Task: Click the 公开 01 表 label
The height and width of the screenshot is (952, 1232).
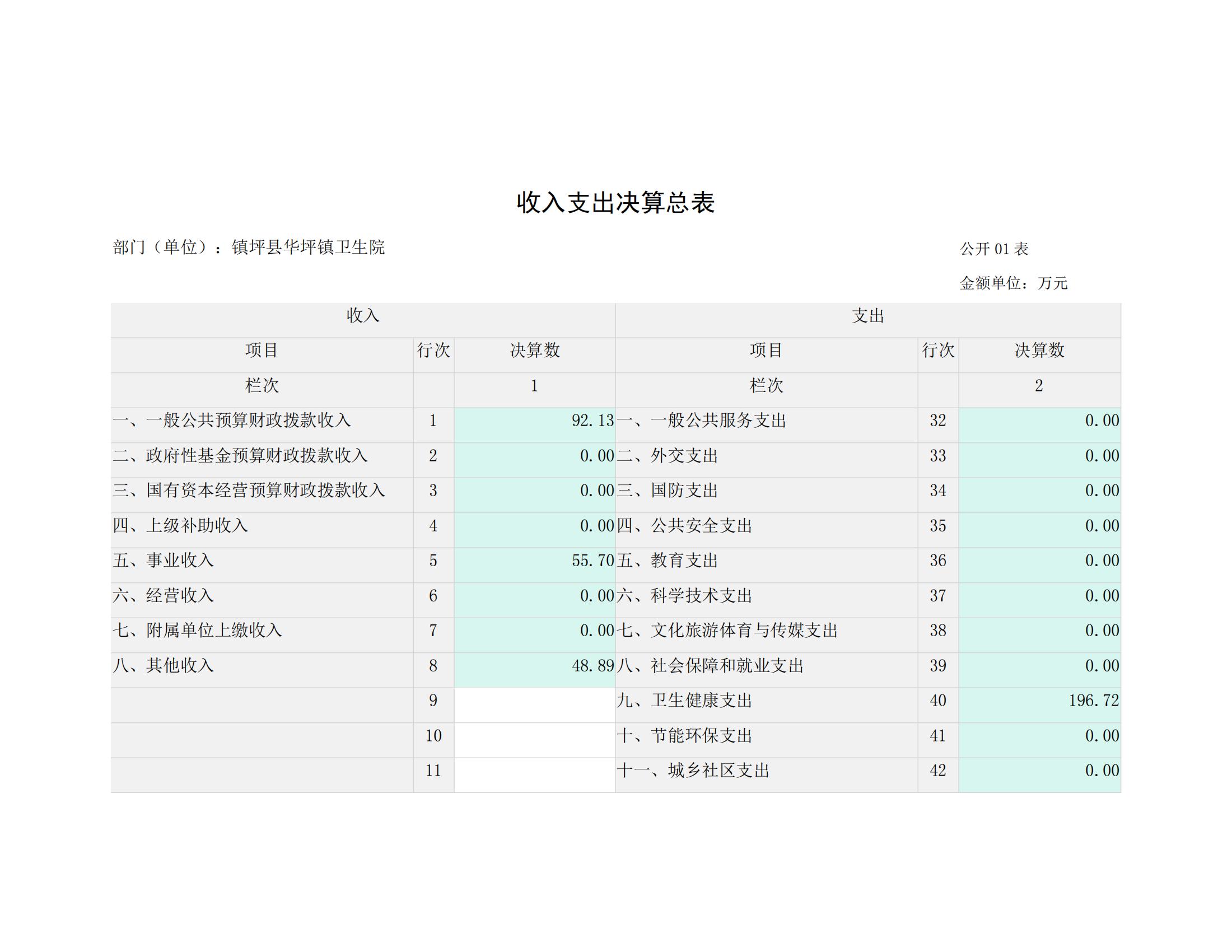Action: pyautogui.click(x=995, y=249)
